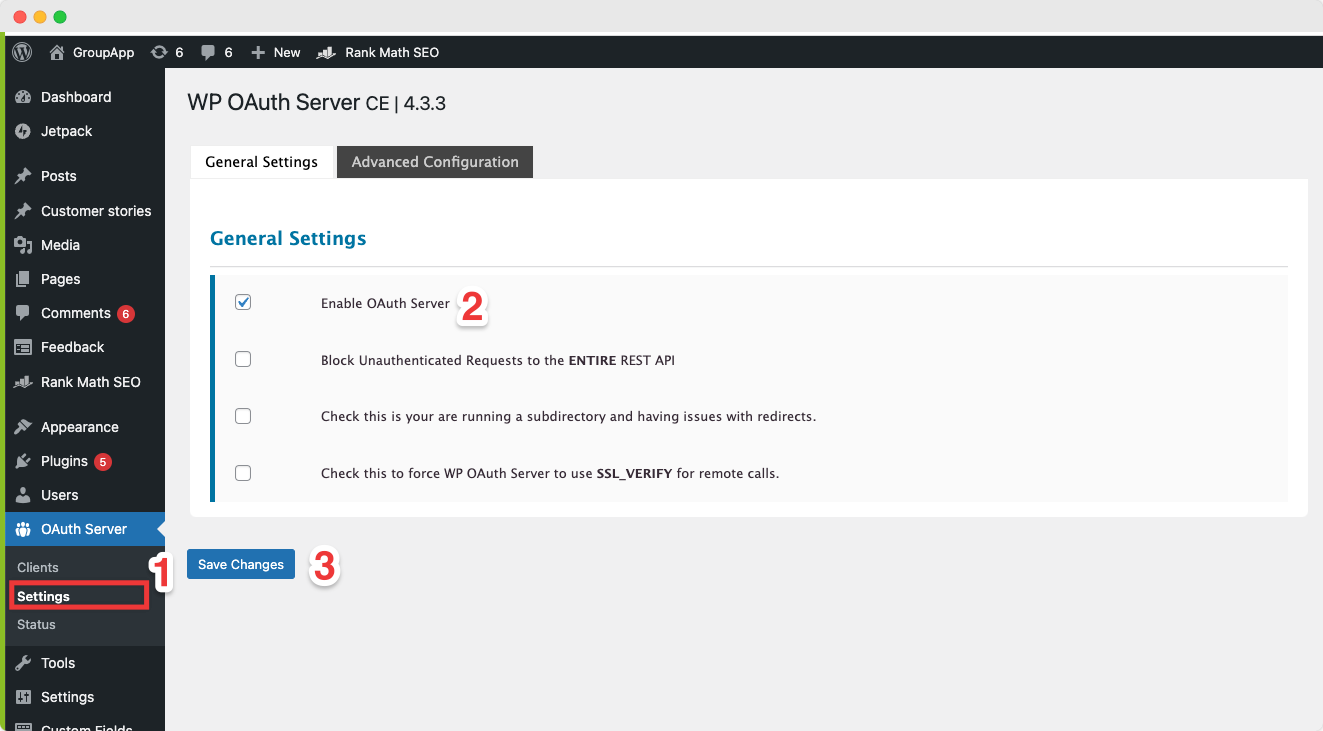Open the Clients submenu item

[38, 567]
